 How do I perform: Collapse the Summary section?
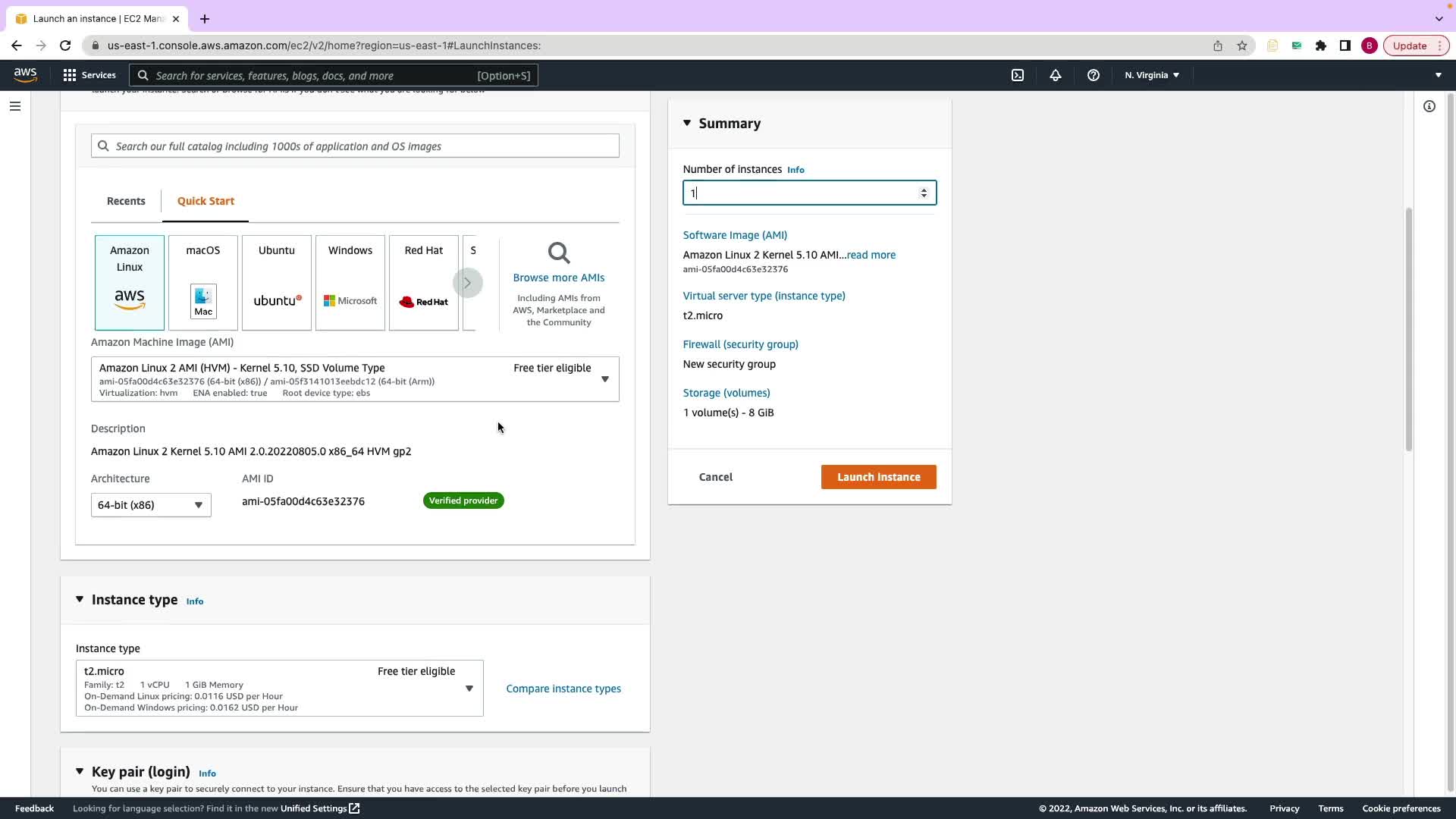(x=687, y=123)
